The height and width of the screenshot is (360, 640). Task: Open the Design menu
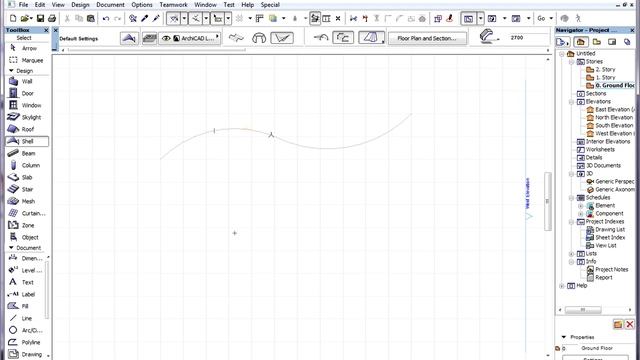click(80, 4)
